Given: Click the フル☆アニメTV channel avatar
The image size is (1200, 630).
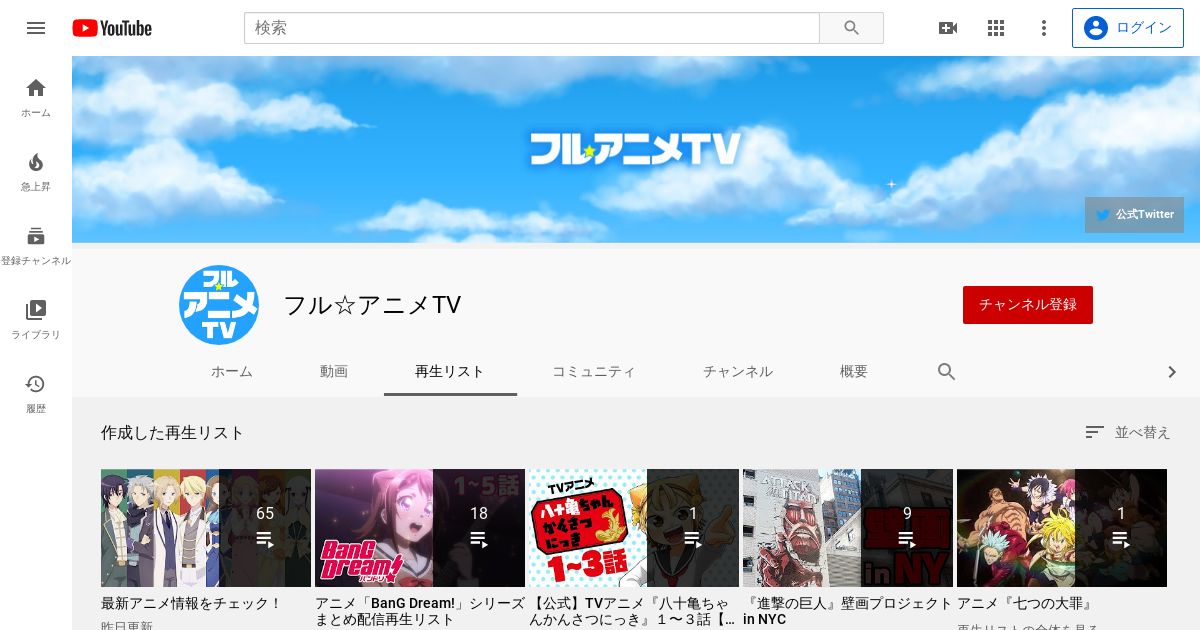Looking at the screenshot, I should (x=219, y=305).
